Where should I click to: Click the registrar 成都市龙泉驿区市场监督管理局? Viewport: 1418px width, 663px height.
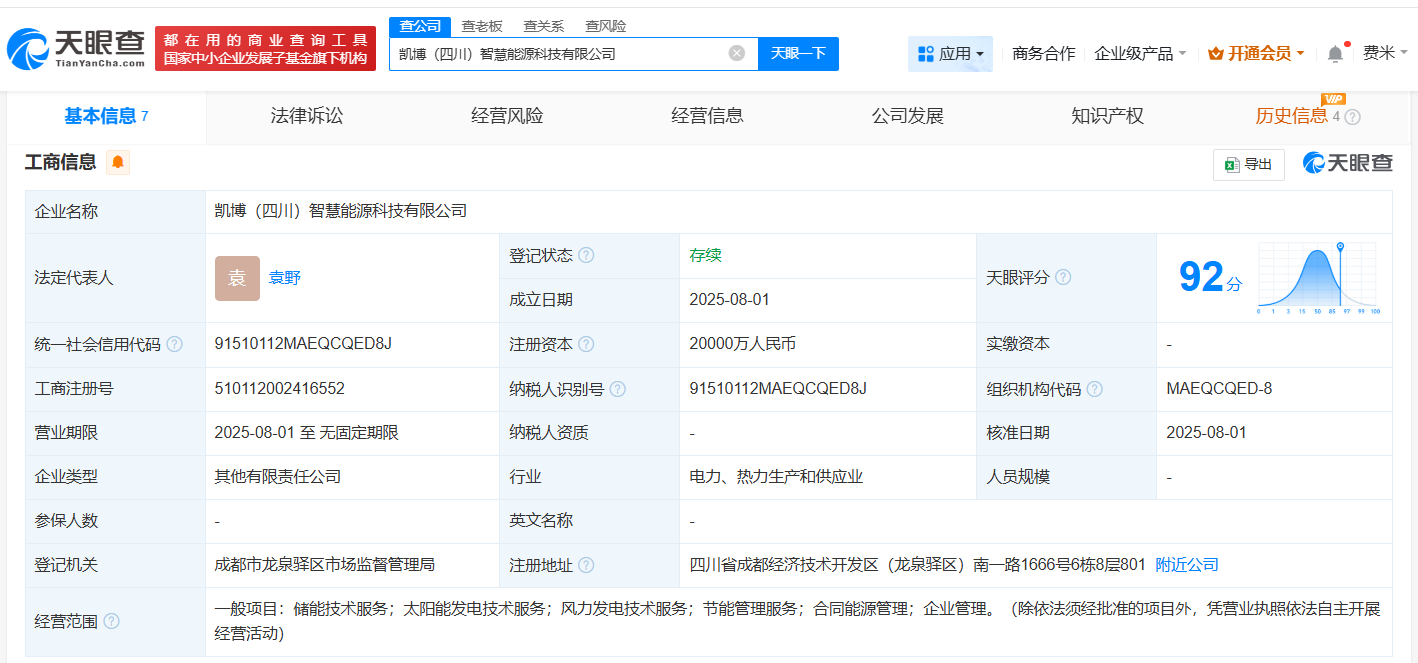[x=325, y=565]
